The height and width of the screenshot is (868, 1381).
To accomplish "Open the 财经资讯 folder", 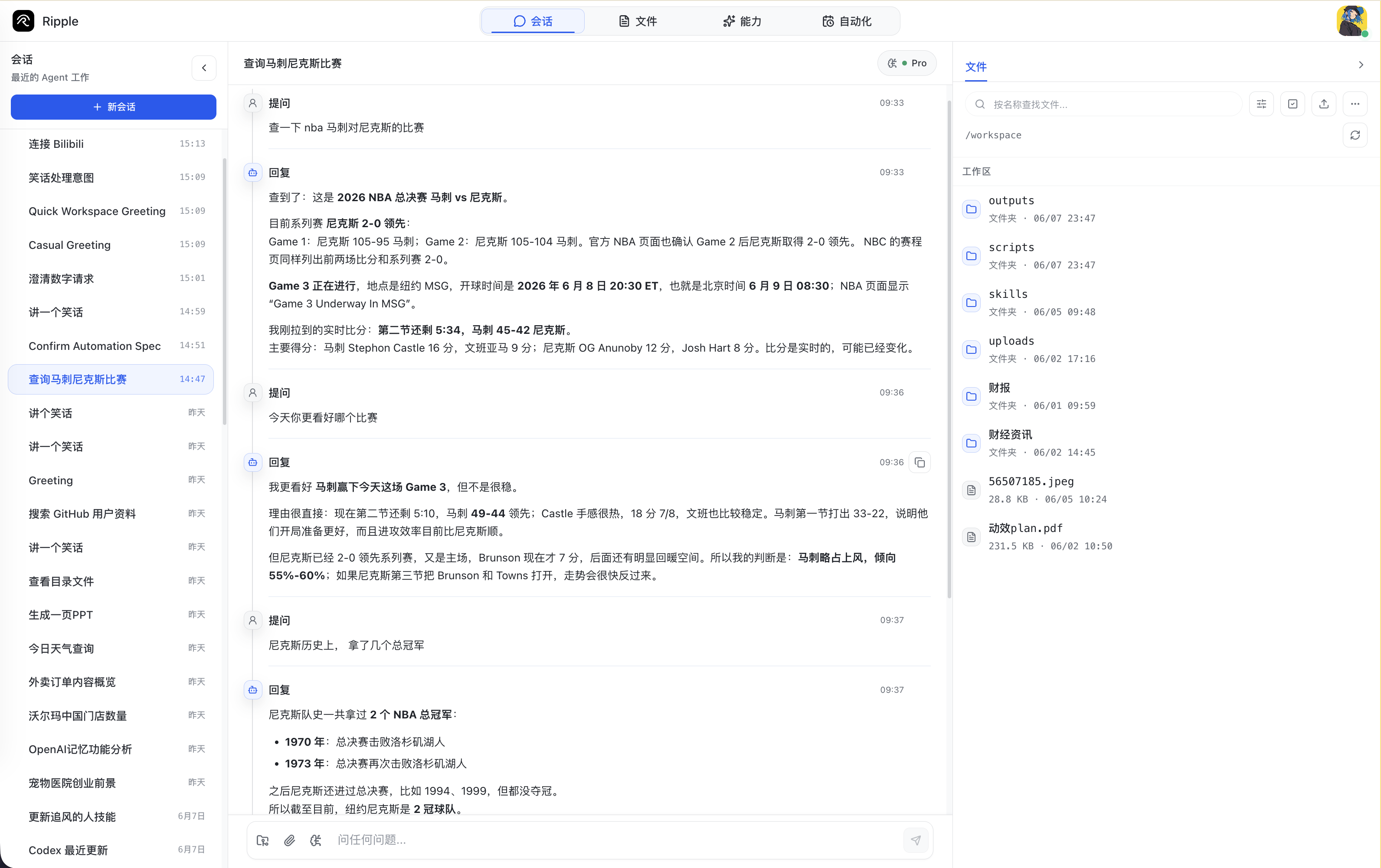I will click(1165, 443).
